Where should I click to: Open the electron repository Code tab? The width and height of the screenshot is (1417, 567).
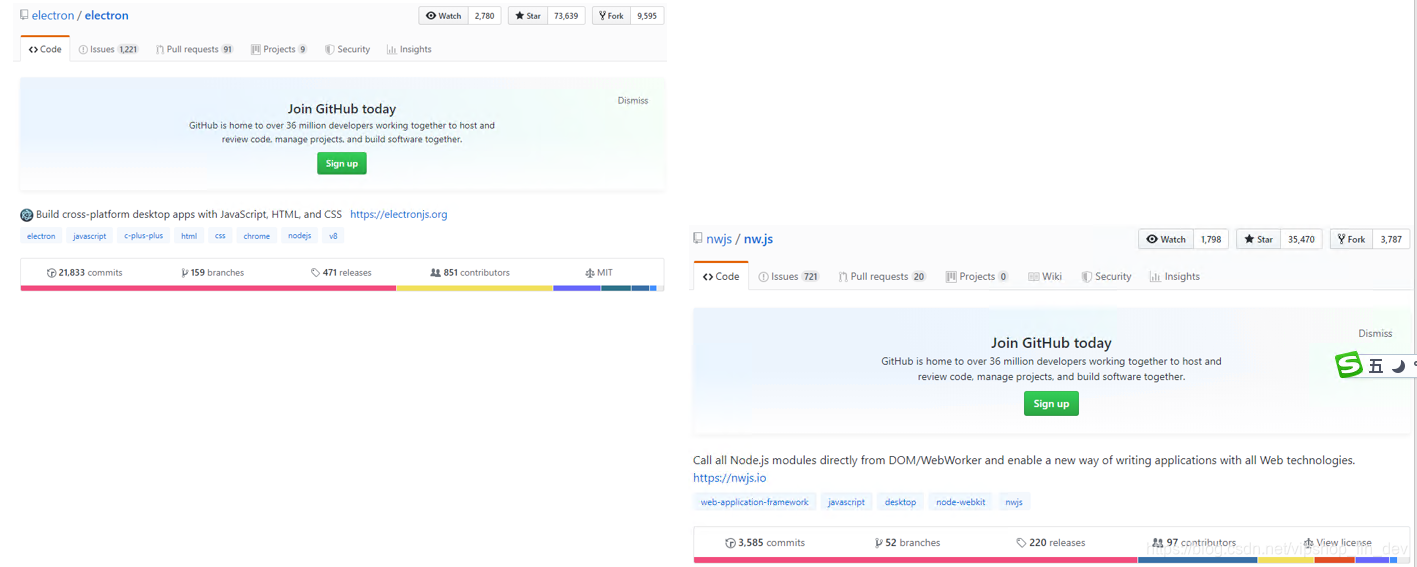click(45, 49)
